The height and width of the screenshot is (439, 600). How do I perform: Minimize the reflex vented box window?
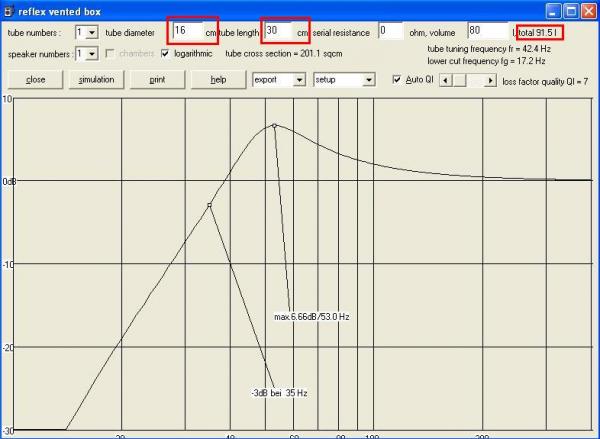coord(548,11)
